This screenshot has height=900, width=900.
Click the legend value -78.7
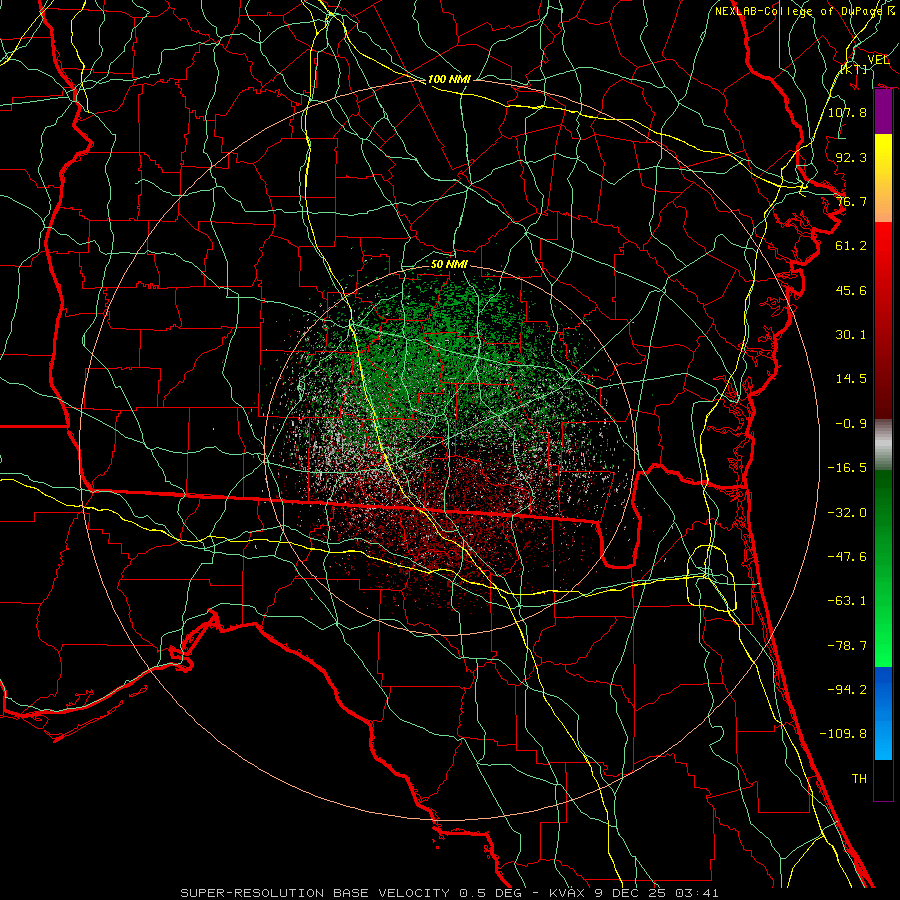click(847, 646)
